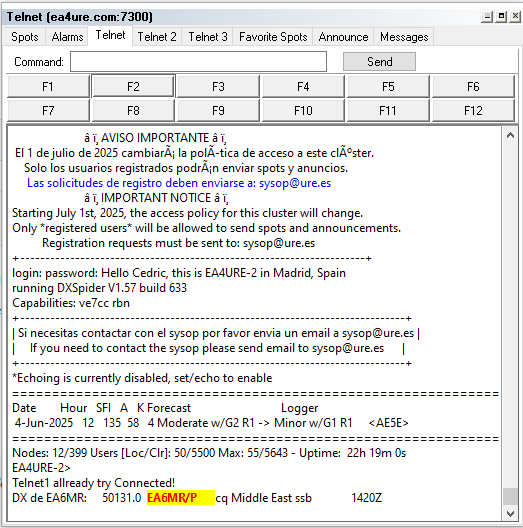Click the EA4URE-2> prompt line
523x528 pixels.
click(x=41, y=468)
